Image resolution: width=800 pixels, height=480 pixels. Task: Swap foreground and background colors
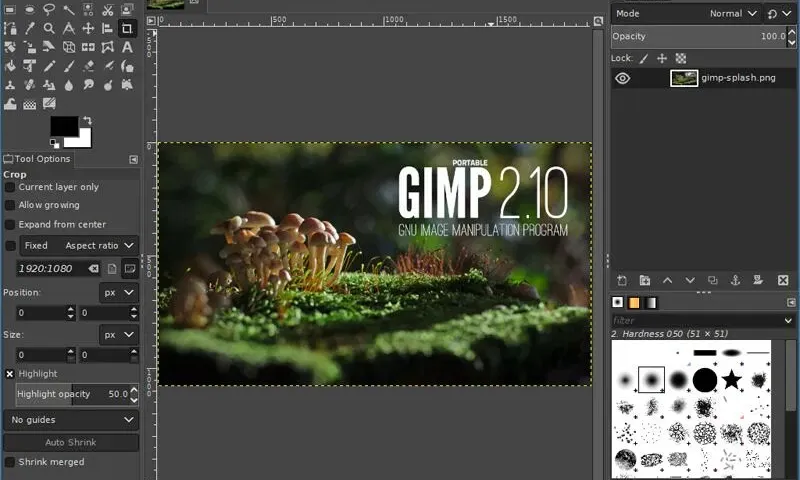tap(87, 120)
